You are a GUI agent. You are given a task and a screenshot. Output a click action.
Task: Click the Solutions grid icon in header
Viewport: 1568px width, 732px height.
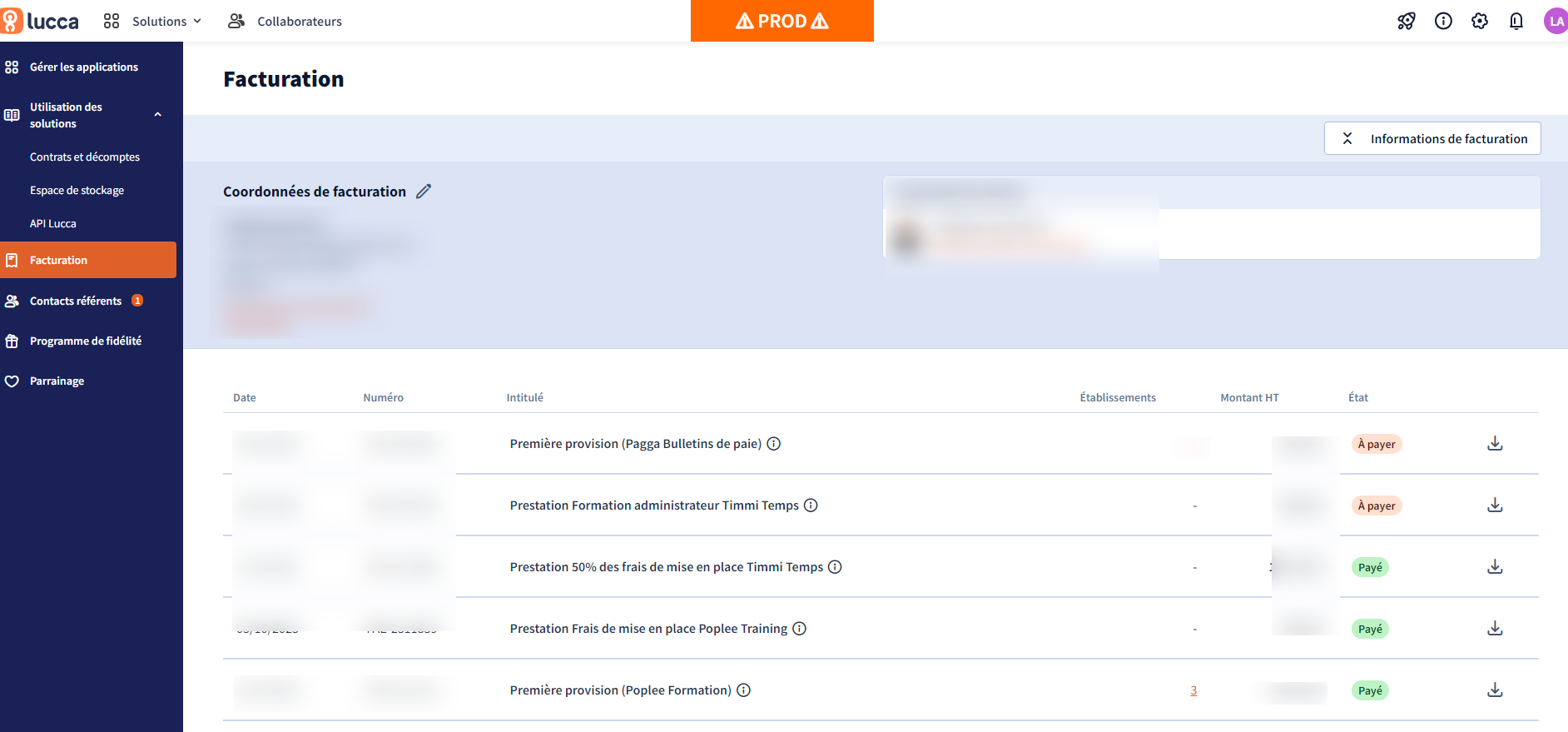click(x=112, y=21)
